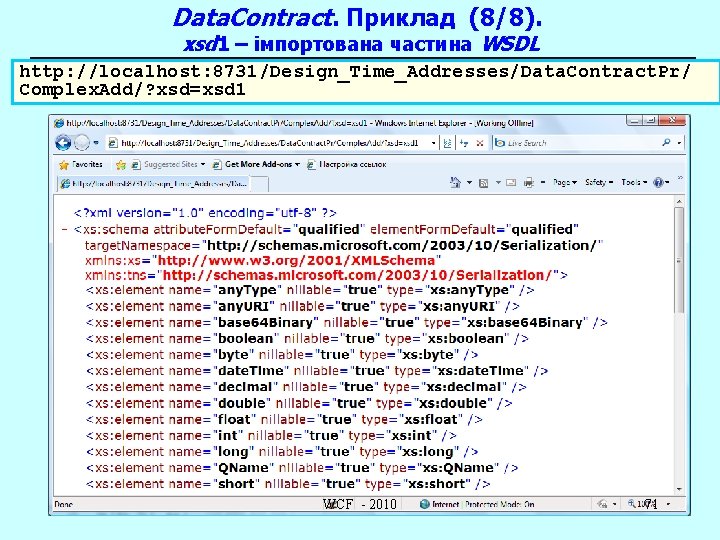Click the Home icon in command bar
Screen dimensions: 720x540
click(x=456, y=182)
